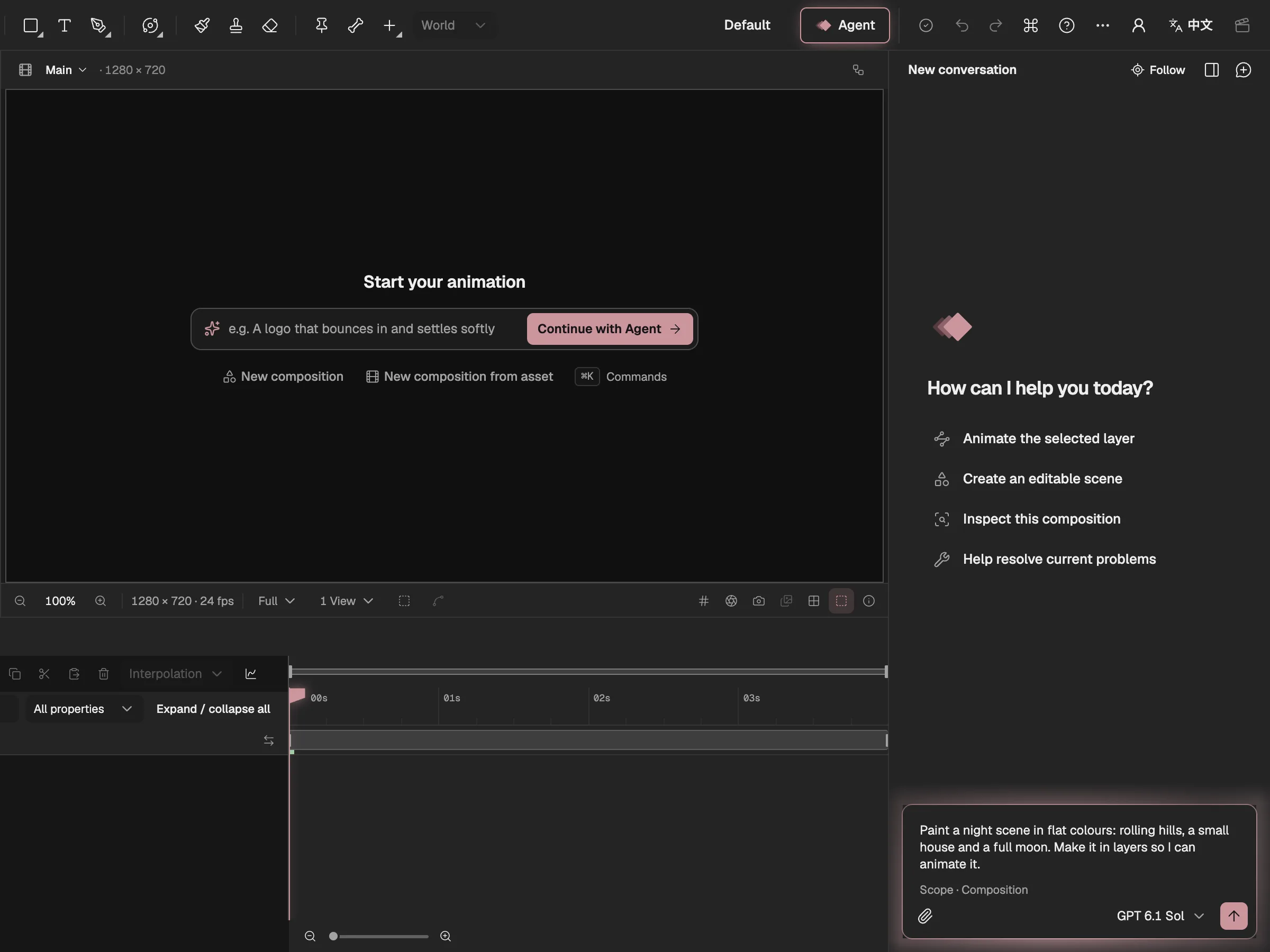Open the Main composition menu

click(66, 70)
